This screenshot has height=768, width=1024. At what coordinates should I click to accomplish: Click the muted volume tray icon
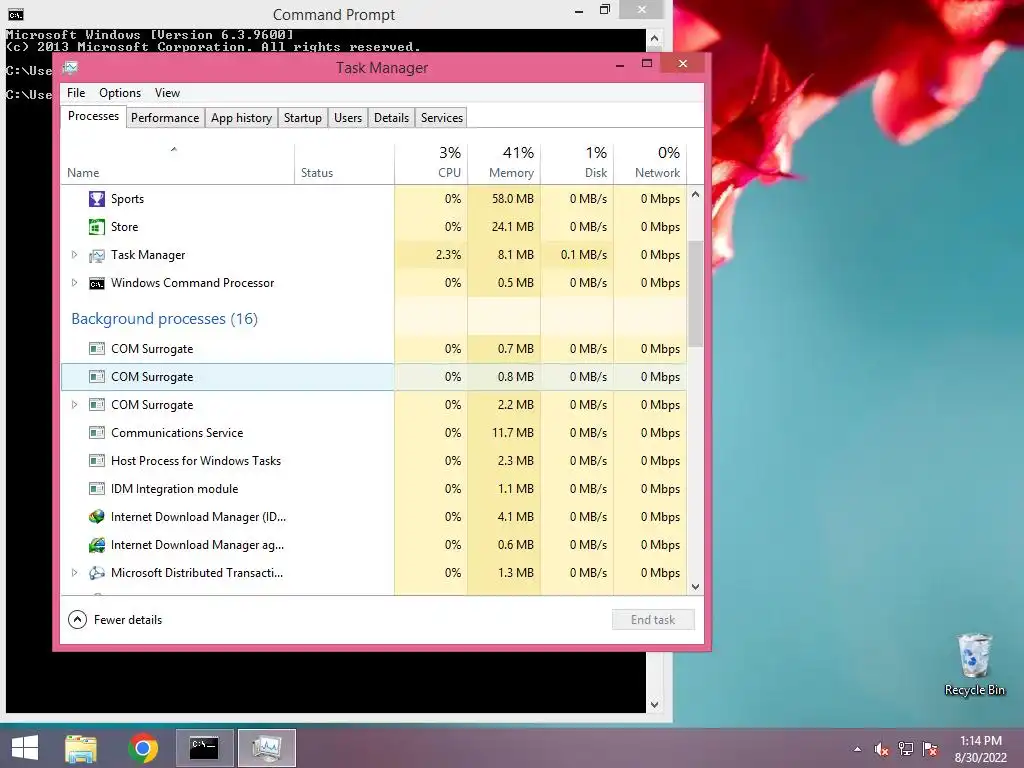point(882,749)
